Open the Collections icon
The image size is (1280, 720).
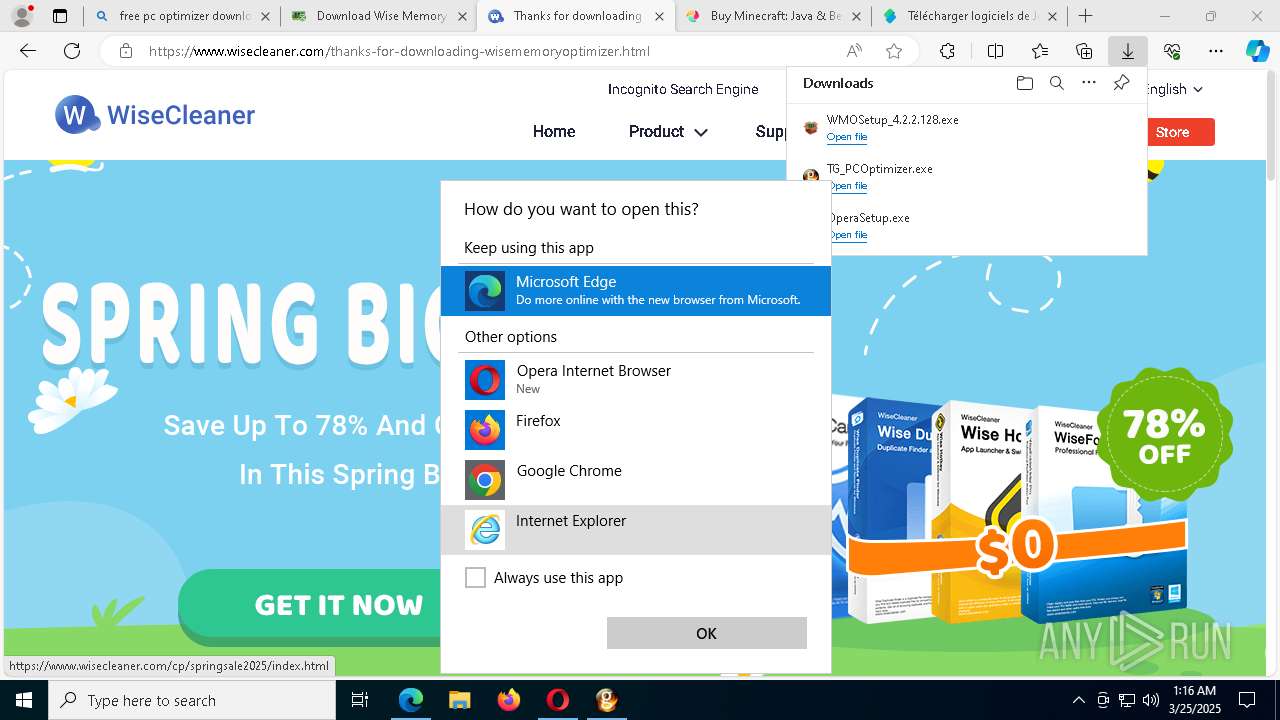(1084, 52)
